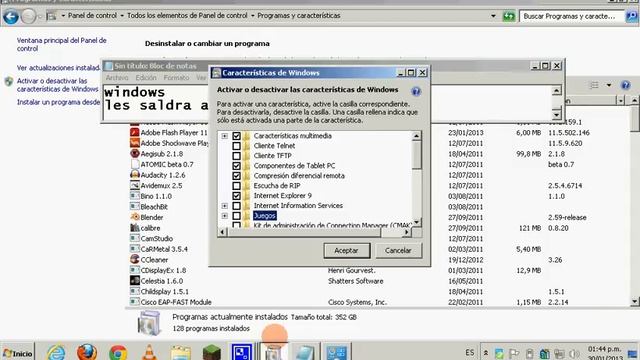Enable Internet Information Services checkbox
This screenshot has width=640, height=360.
(x=236, y=206)
